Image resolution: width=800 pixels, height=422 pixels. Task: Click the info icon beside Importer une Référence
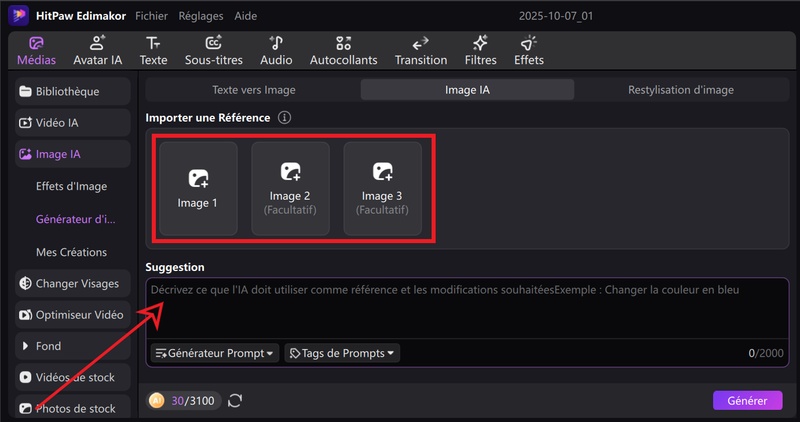[x=284, y=118]
